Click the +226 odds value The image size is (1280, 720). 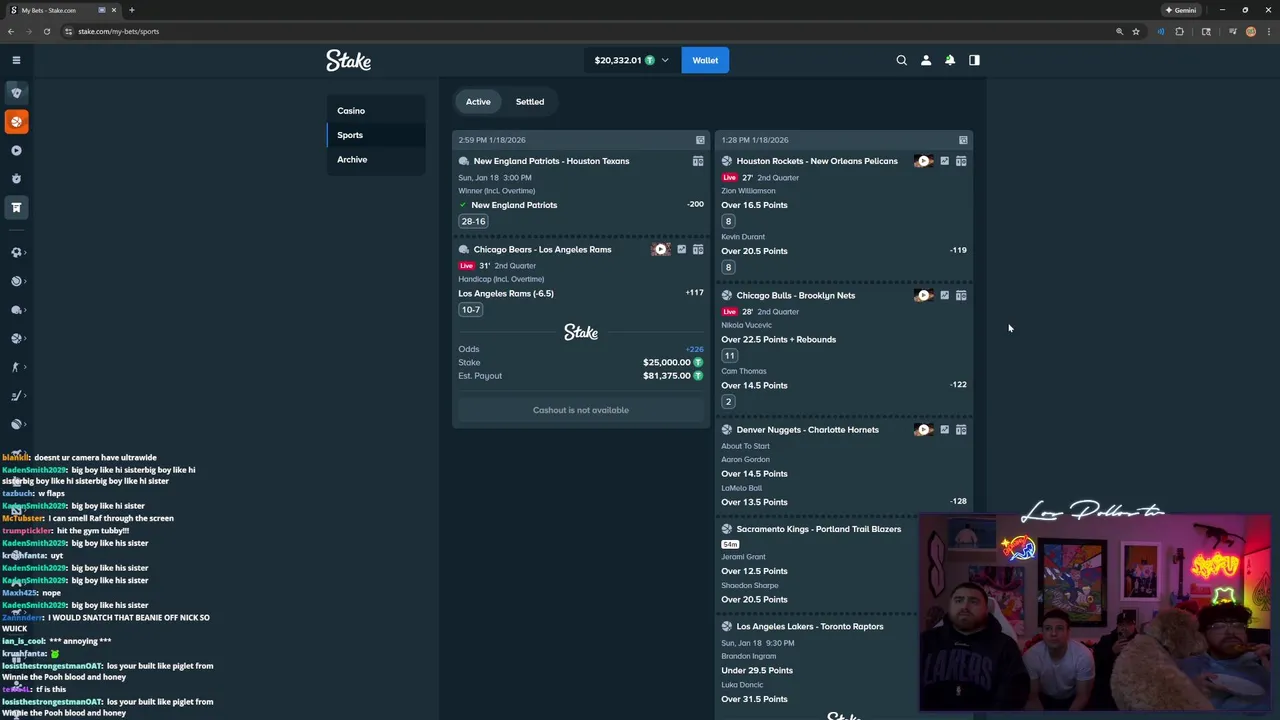coord(694,349)
